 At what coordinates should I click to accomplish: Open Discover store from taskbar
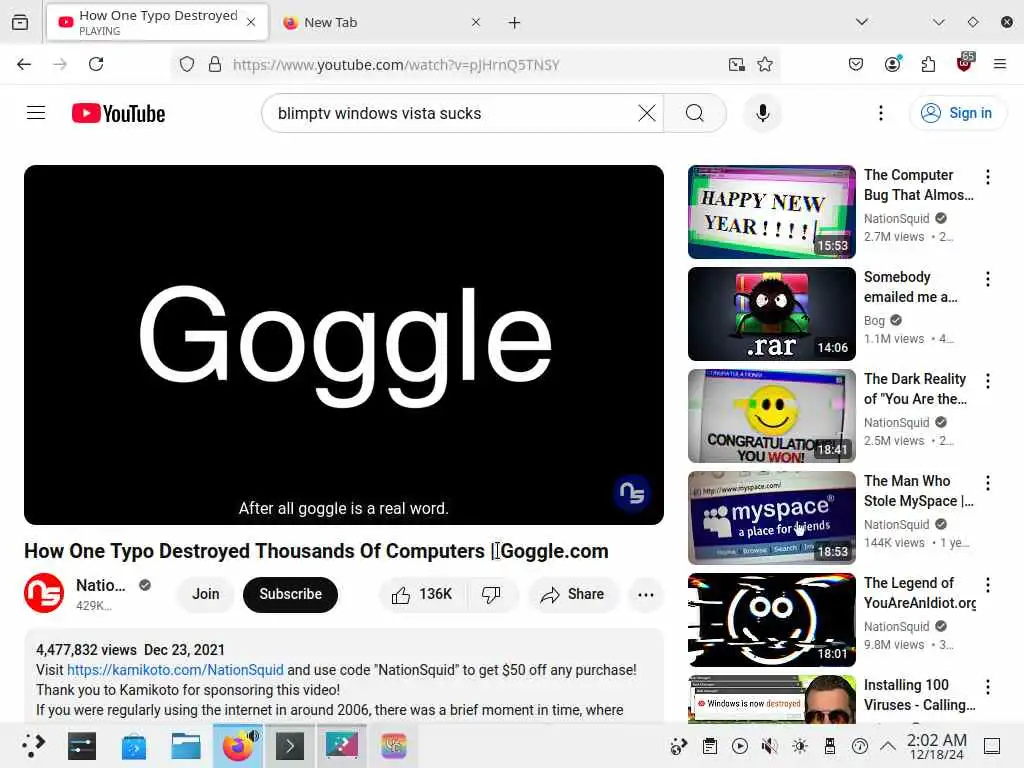click(x=134, y=745)
